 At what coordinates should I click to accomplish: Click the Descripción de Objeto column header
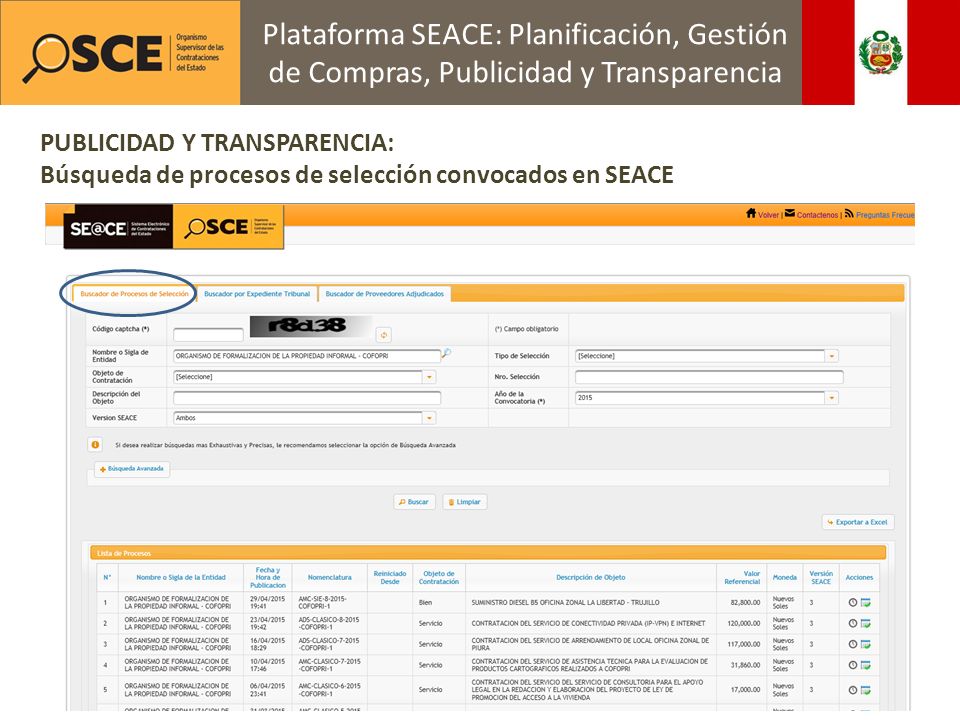pyautogui.click(x=591, y=577)
